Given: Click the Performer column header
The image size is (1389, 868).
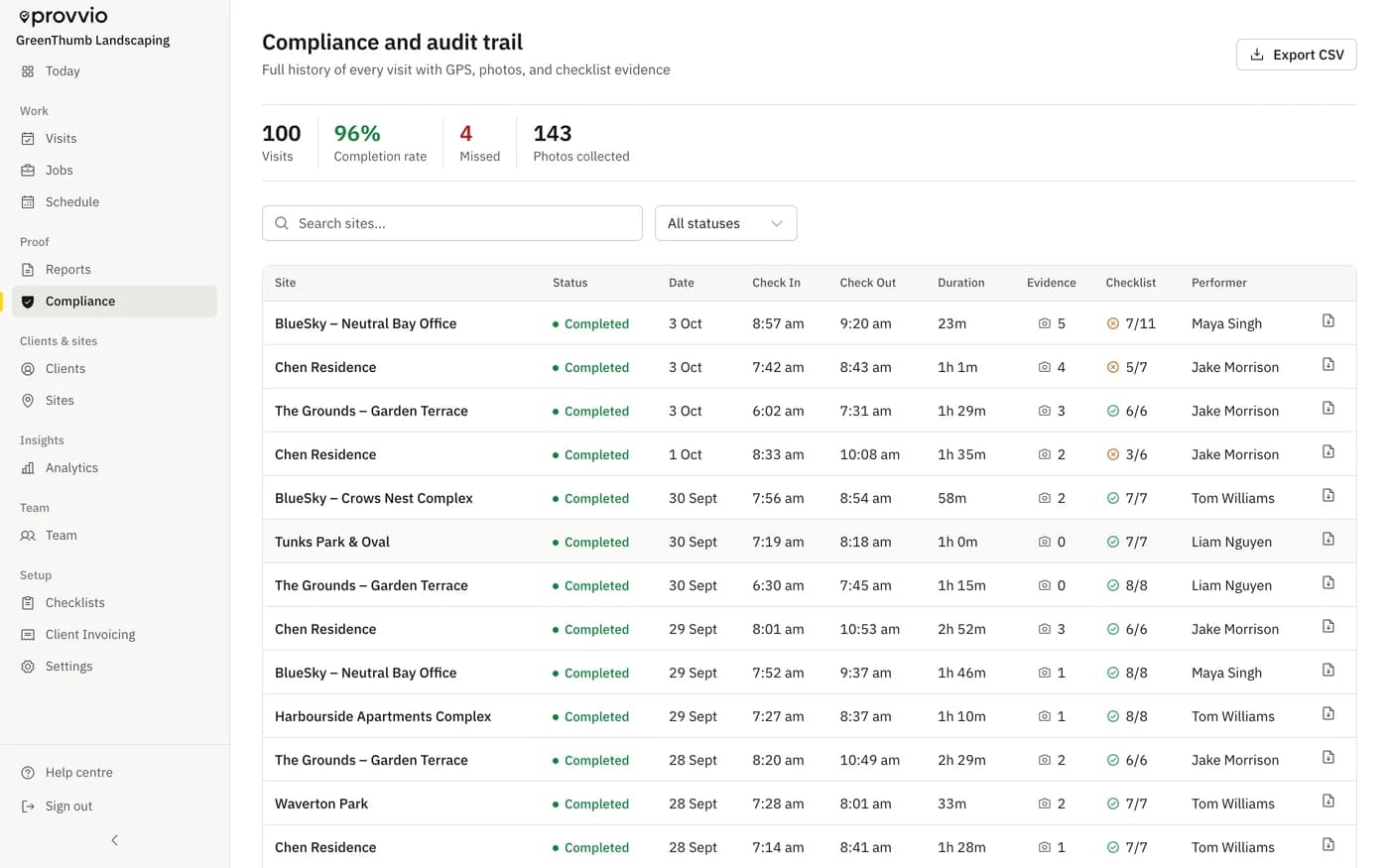Looking at the screenshot, I should tap(1219, 283).
